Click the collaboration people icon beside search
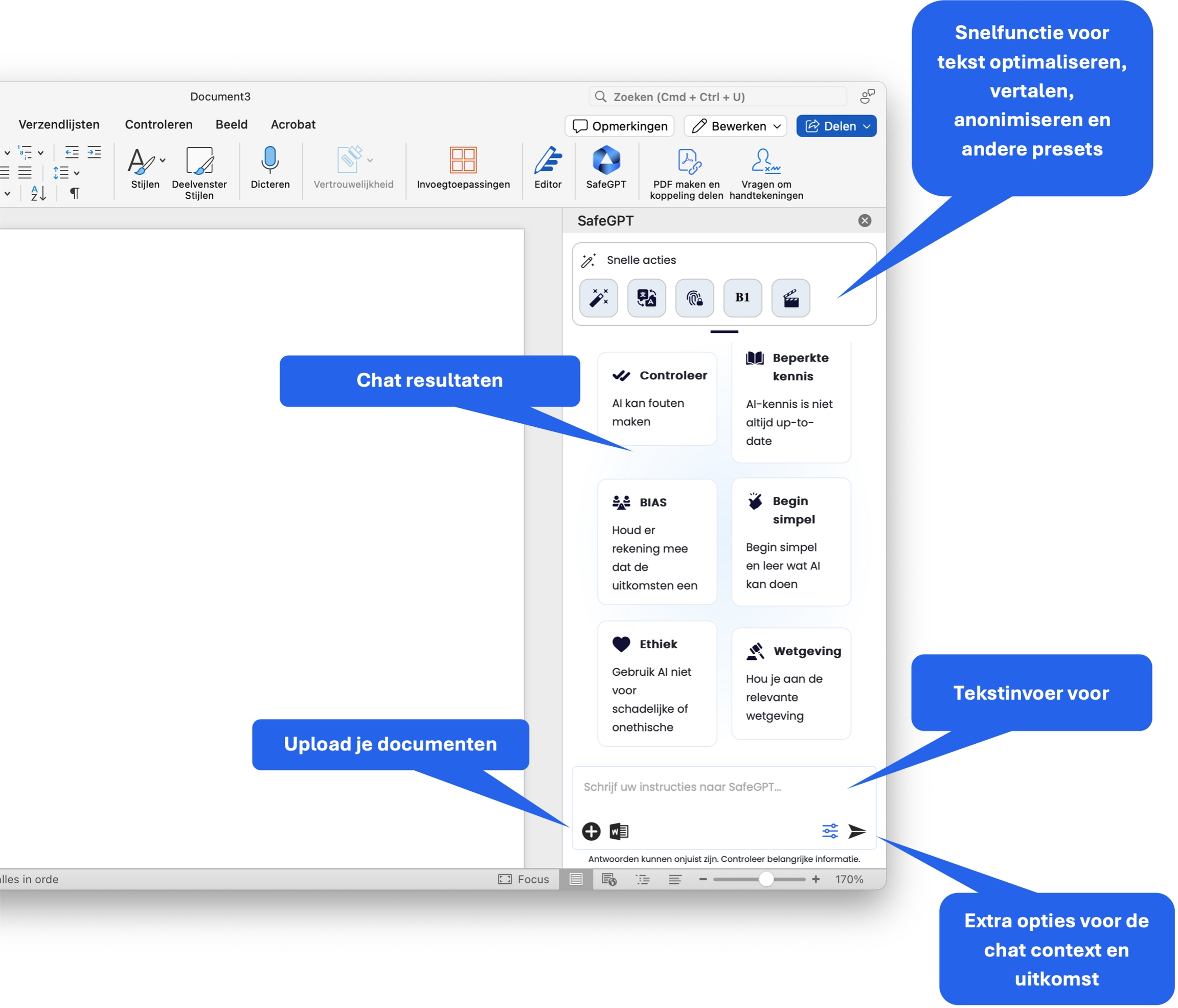 pyautogui.click(x=867, y=96)
